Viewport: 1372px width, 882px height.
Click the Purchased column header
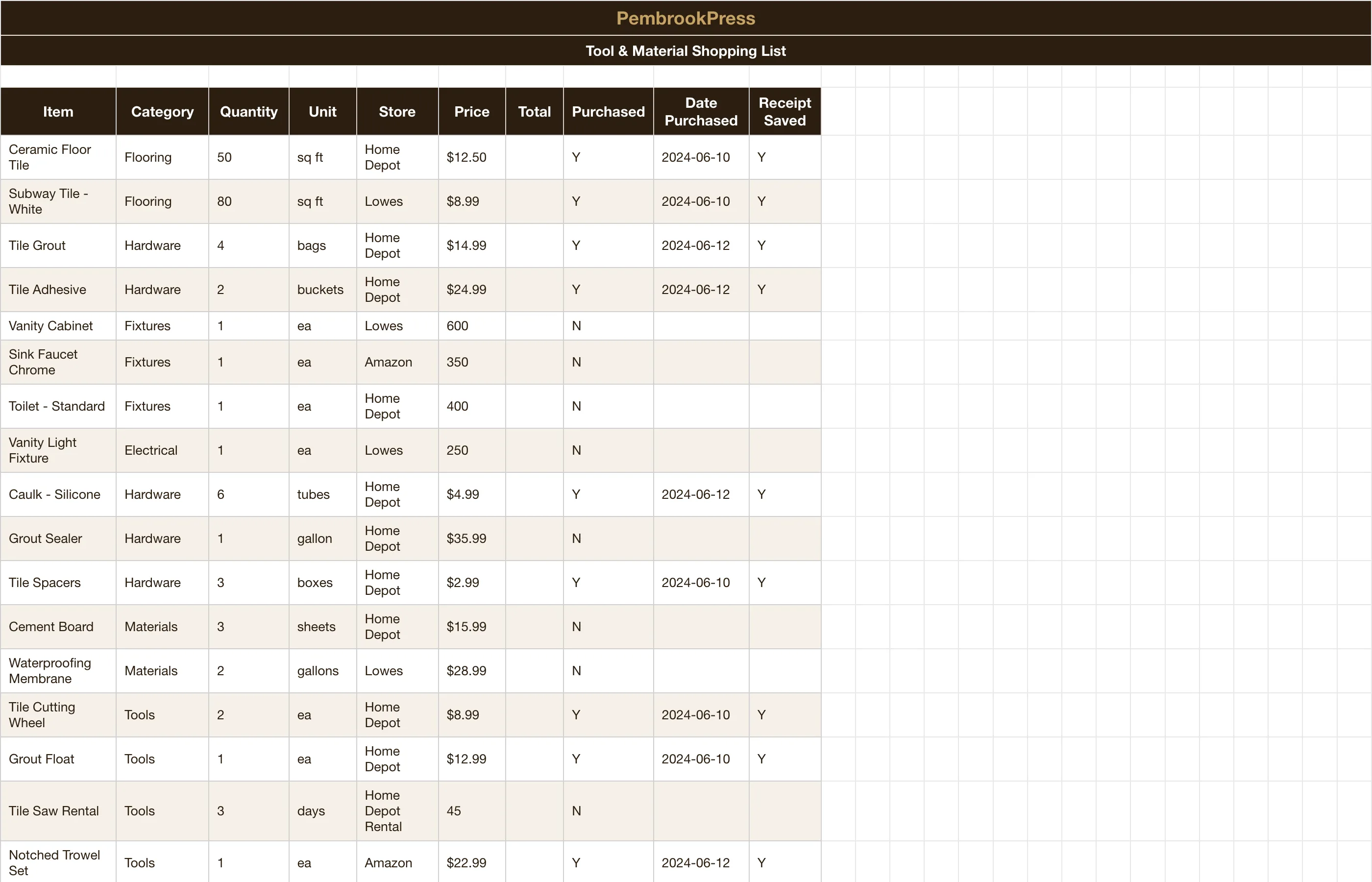608,112
